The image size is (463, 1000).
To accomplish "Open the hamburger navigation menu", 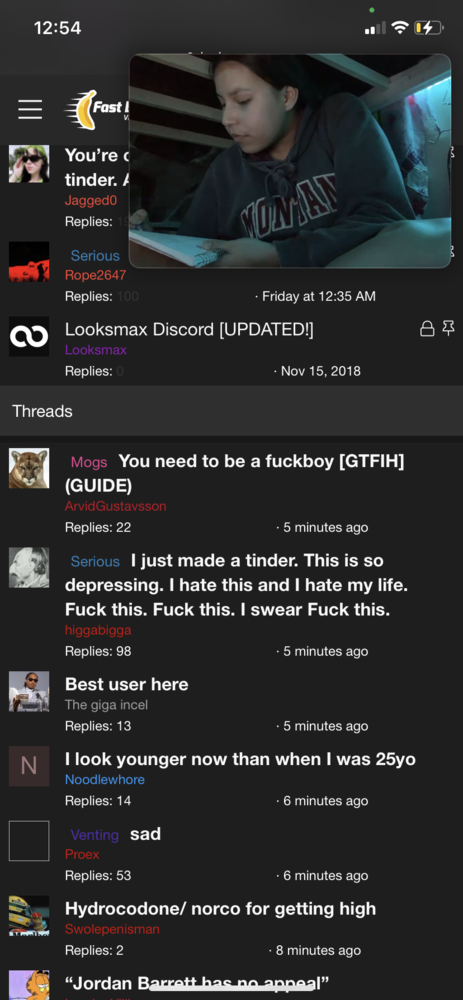I will click(29, 109).
